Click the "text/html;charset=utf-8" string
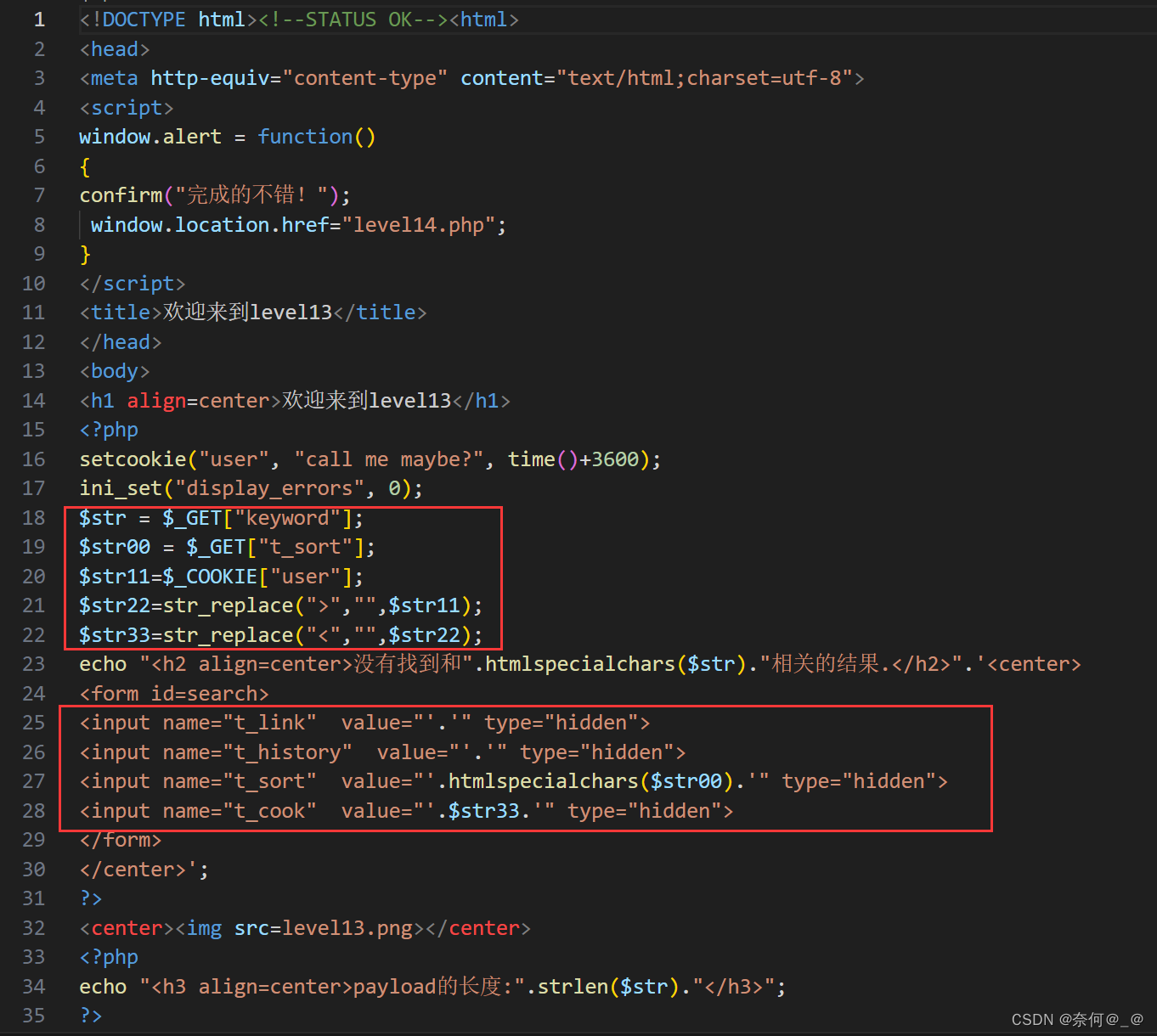1157x1036 pixels. click(704, 78)
